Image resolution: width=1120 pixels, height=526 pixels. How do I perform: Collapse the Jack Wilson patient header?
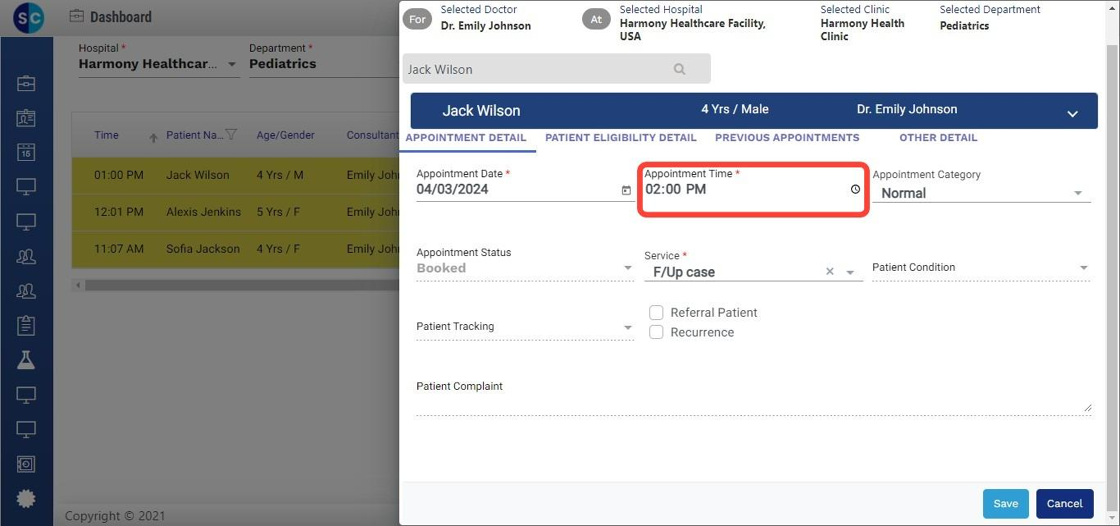(1072, 113)
